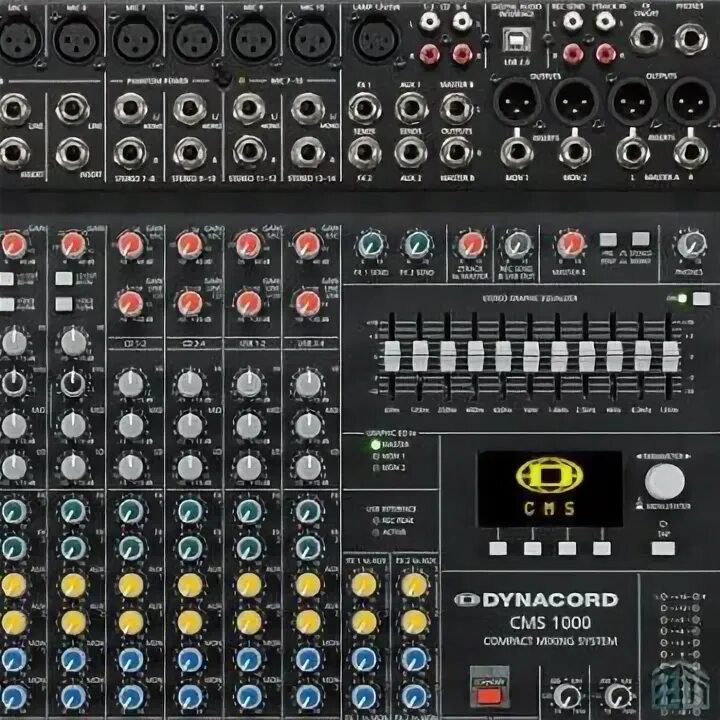Click the FX 2 to MON 2 blue knob
The height and width of the screenshot is (720, 720).
(x=414, y=697)
